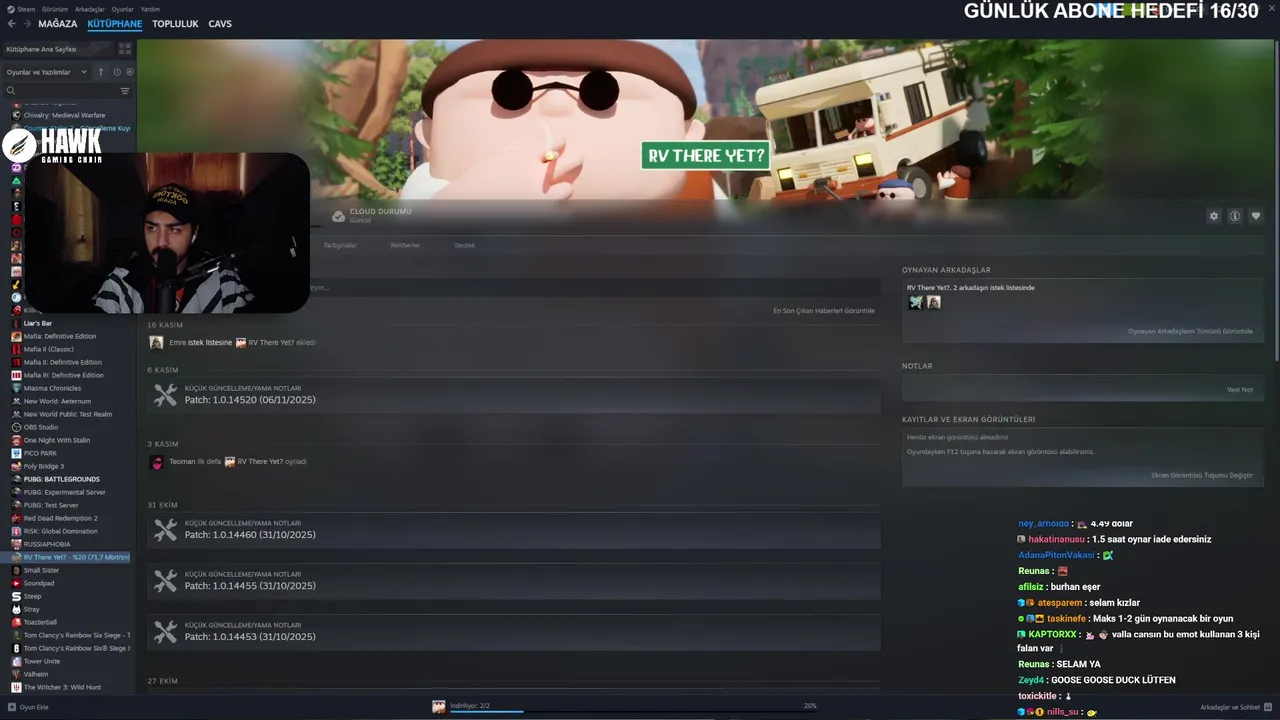Click the Oyun Ekle button
The image size is (1280, 720).
tap(28, 707)
